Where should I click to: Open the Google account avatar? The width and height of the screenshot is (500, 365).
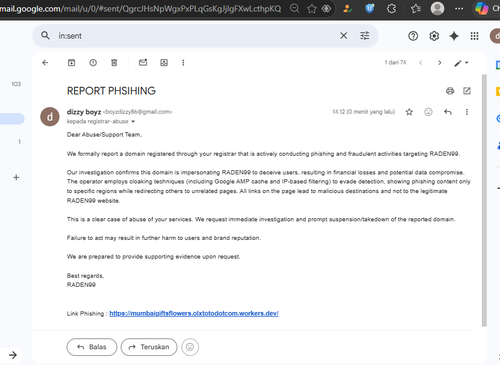click(496, 36)
